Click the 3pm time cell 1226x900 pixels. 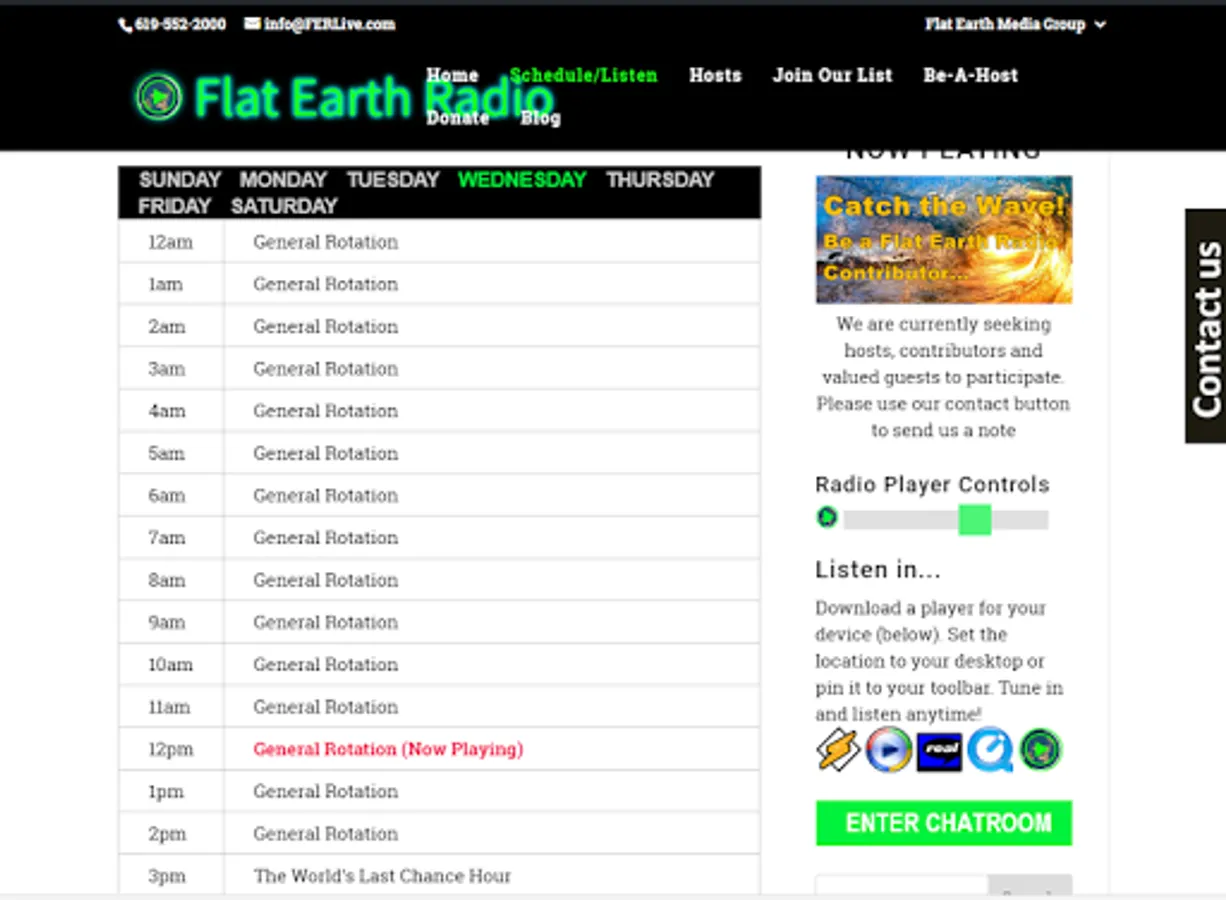point(171,876)
